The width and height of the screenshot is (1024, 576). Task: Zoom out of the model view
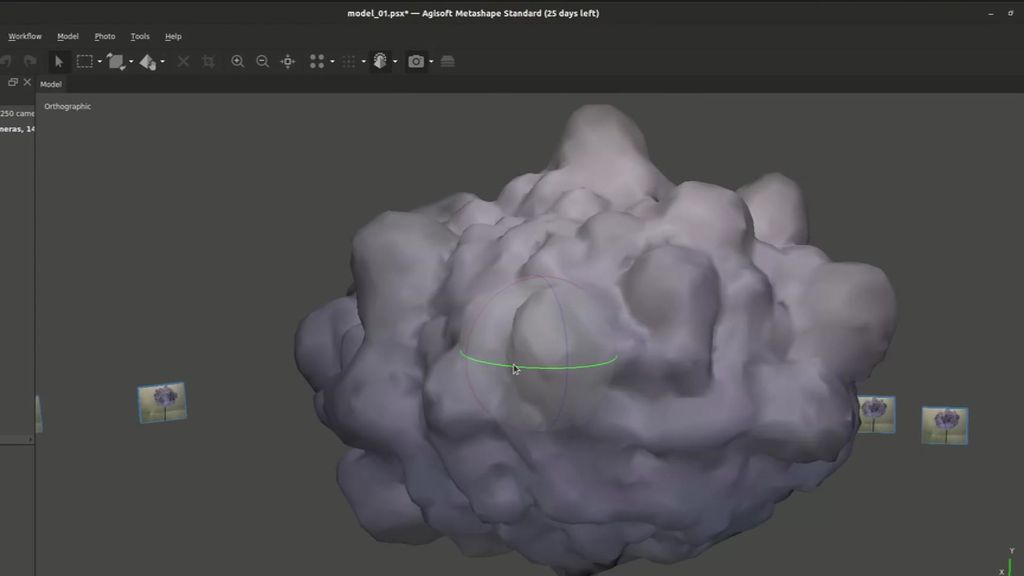pos(262,62)
